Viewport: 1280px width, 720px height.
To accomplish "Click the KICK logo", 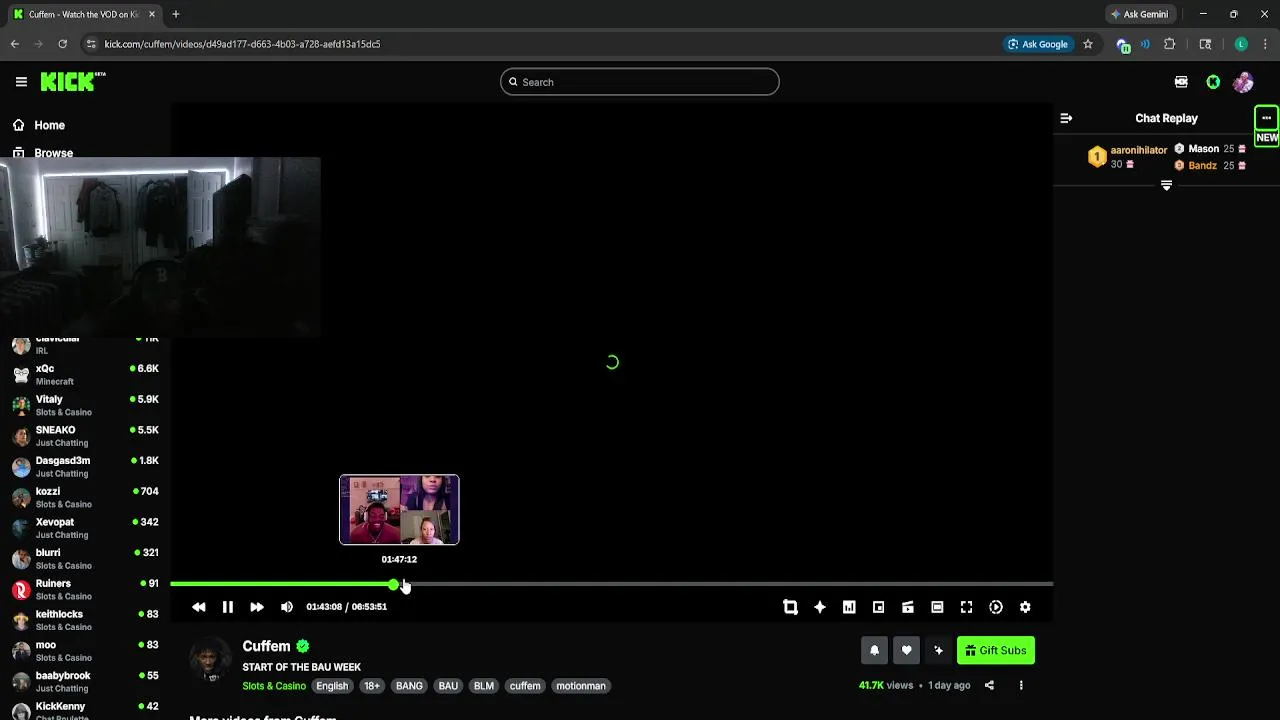I will pyautogui.click(x=72, y=82).
